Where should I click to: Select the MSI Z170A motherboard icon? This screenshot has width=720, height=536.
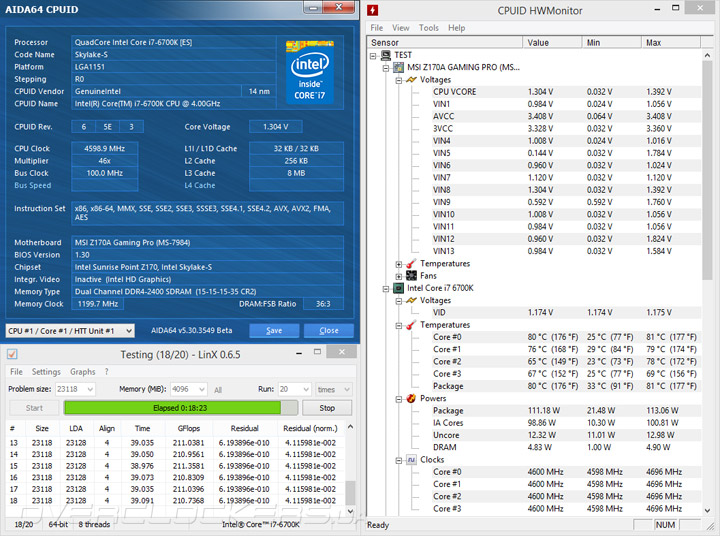[398, 68]
